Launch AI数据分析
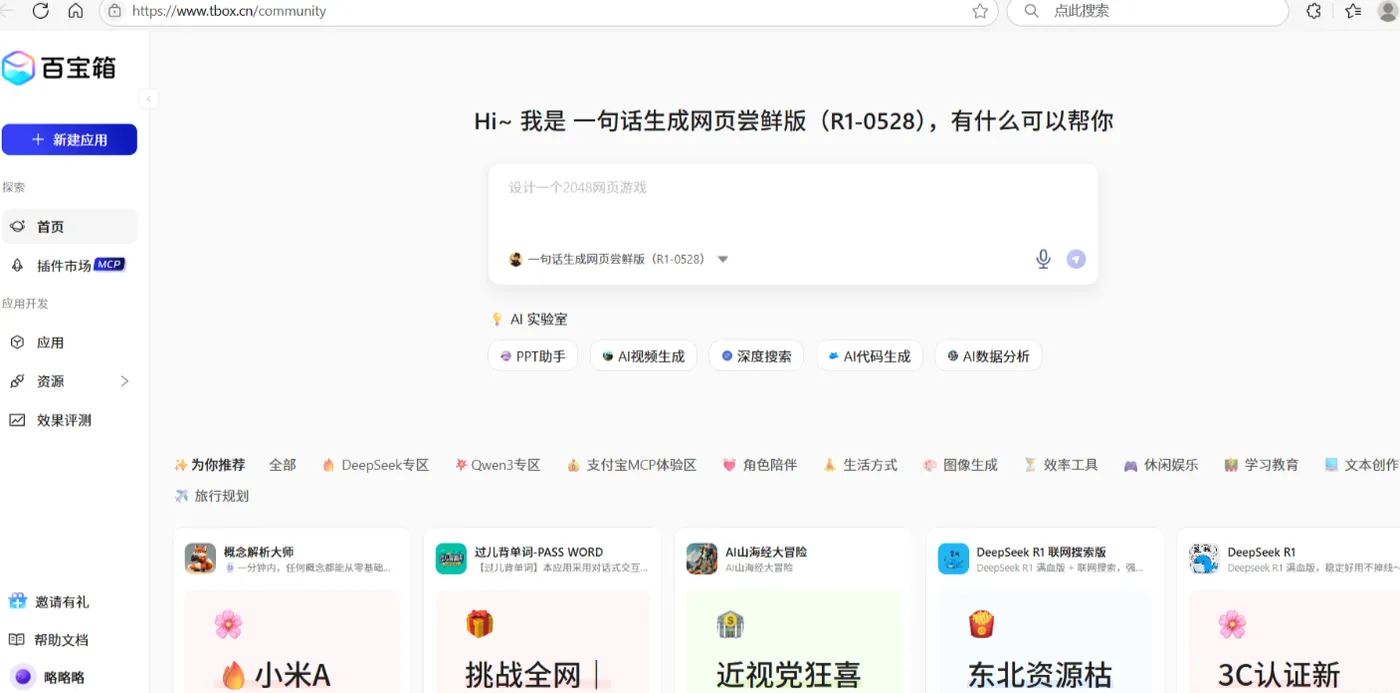The image size is (1400, 693). [x=988, y=356]
